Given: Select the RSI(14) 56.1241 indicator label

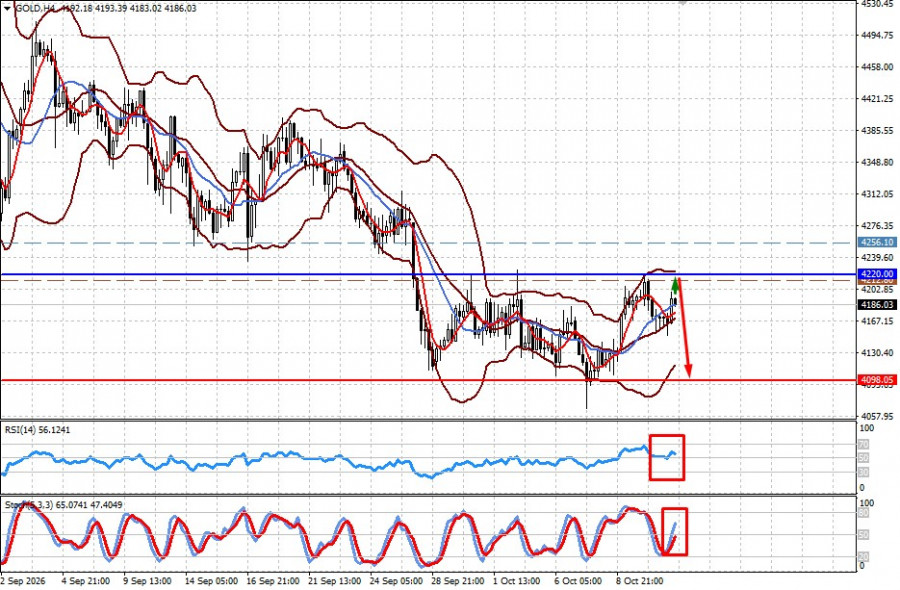Looking at the screenshot, I should pos(38,429).
